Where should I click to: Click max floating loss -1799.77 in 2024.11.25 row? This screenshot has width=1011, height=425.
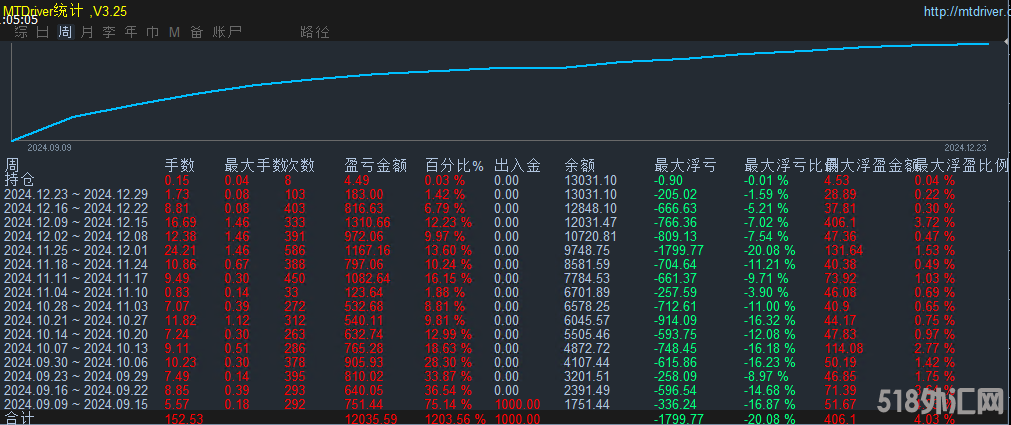pos(679,250)
